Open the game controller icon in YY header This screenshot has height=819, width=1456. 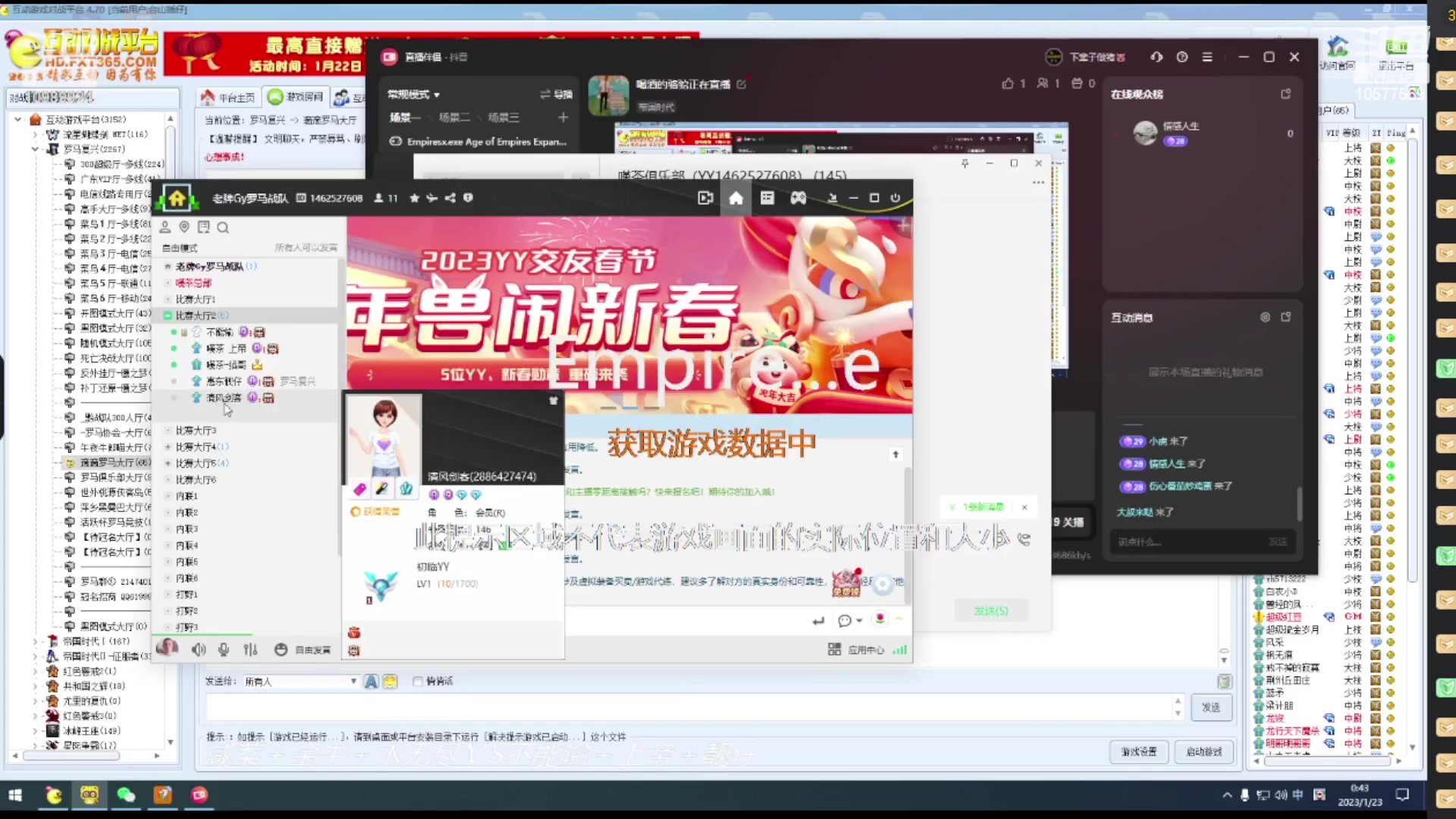pos(799,198)
